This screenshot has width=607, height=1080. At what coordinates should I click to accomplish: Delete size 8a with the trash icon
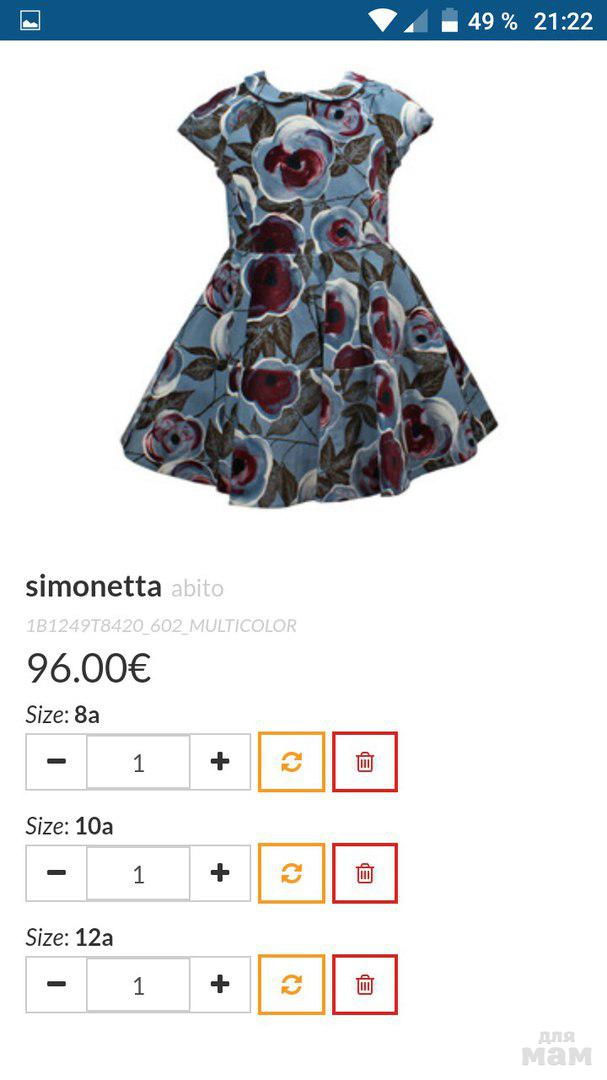[x=365, y=762]
